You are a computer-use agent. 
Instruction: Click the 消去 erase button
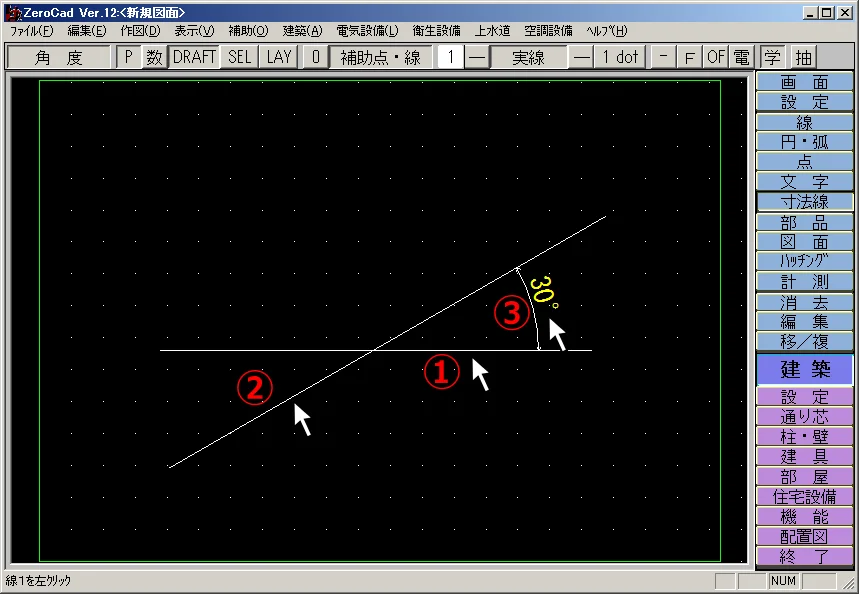804,302
